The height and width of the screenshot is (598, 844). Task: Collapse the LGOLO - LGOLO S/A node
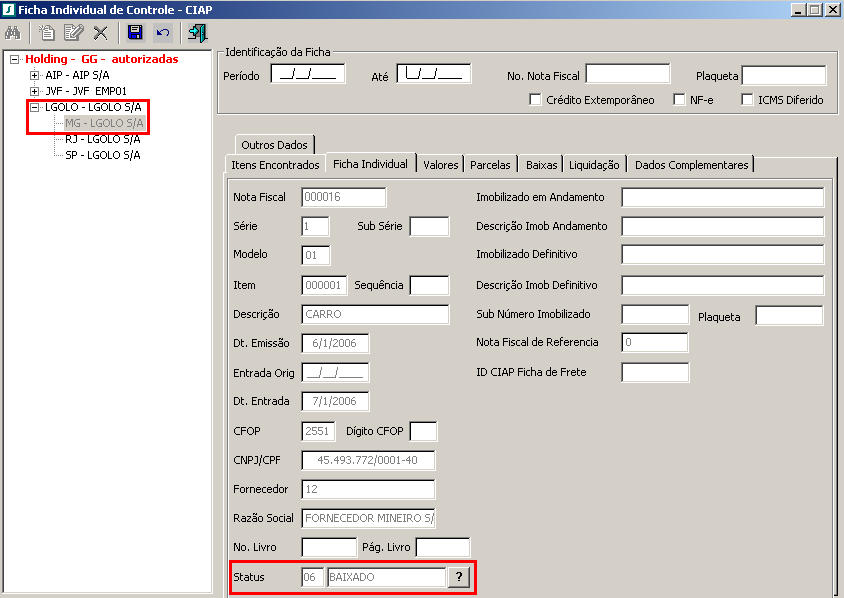[x=35, y=107]
